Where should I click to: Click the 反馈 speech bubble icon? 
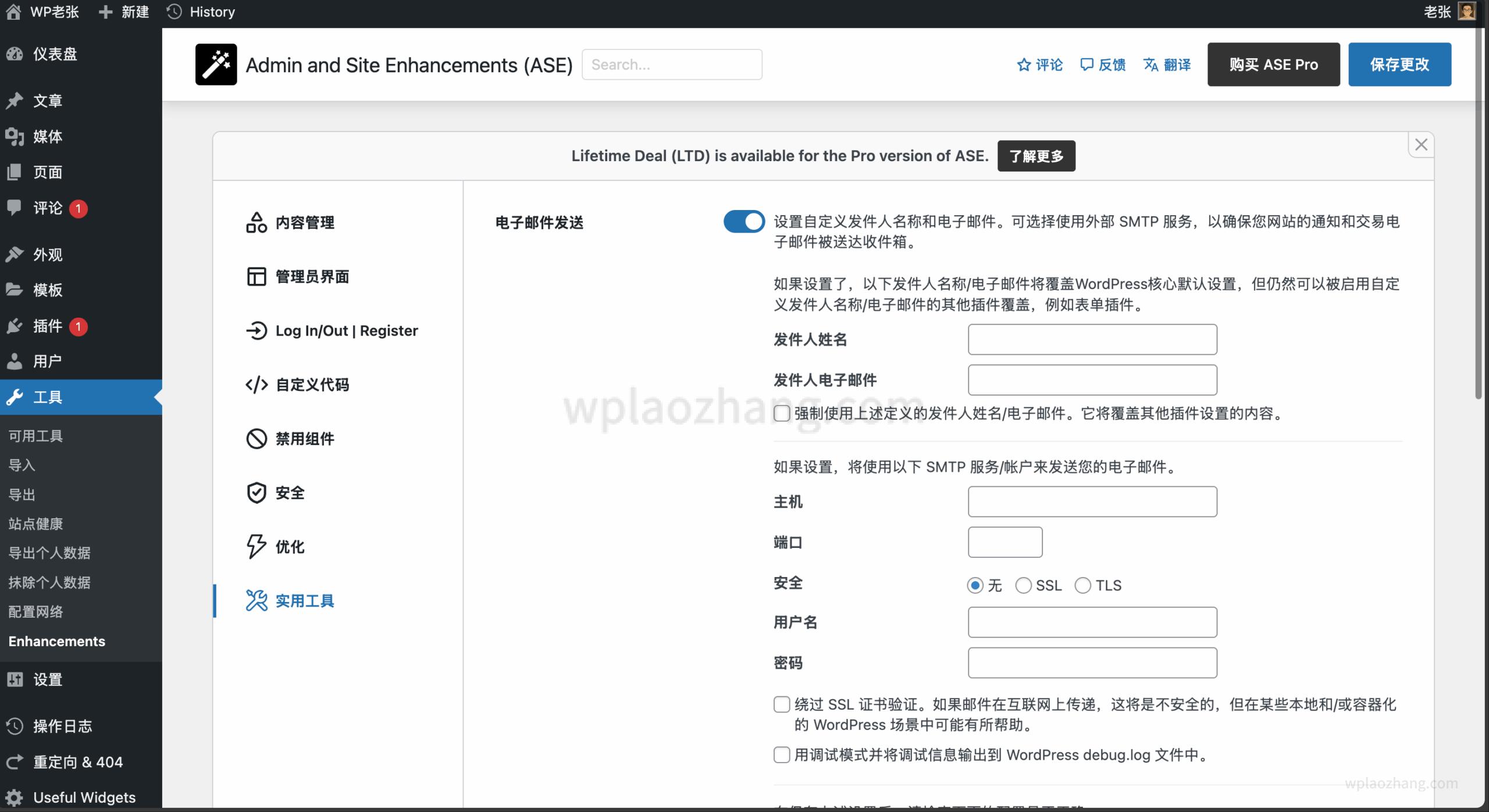1087,65
